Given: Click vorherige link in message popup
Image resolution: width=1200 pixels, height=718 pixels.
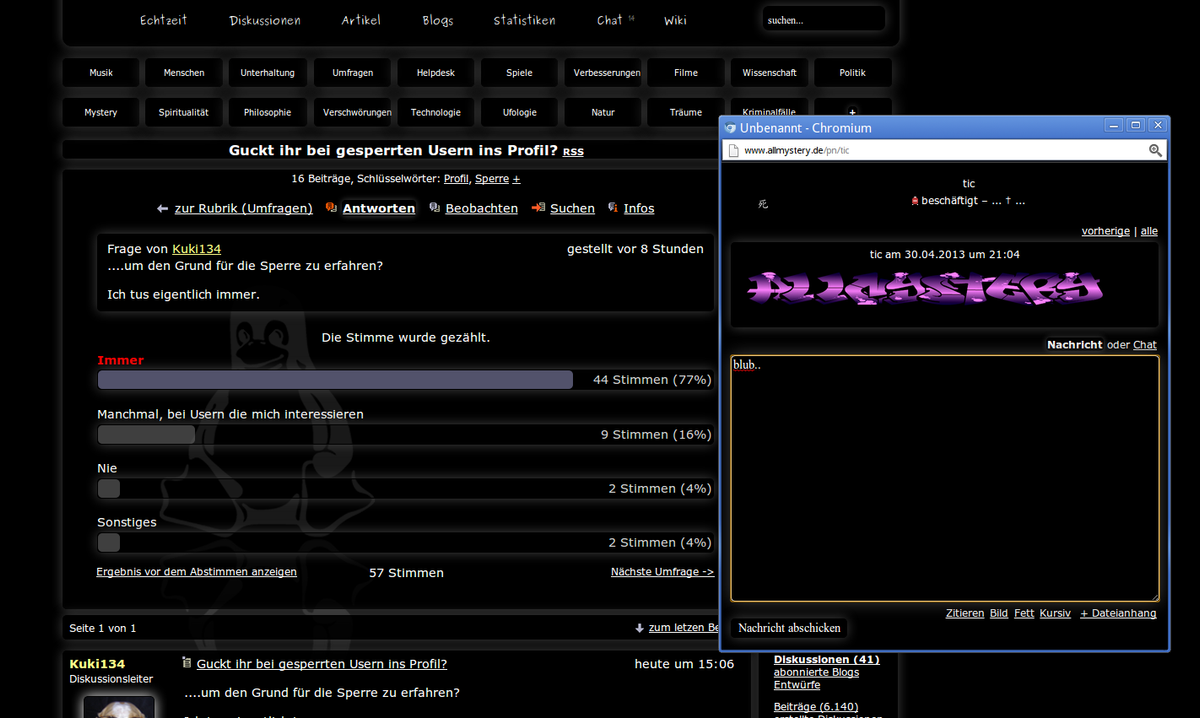Looking at the screenshot, I should (1105, 231).
